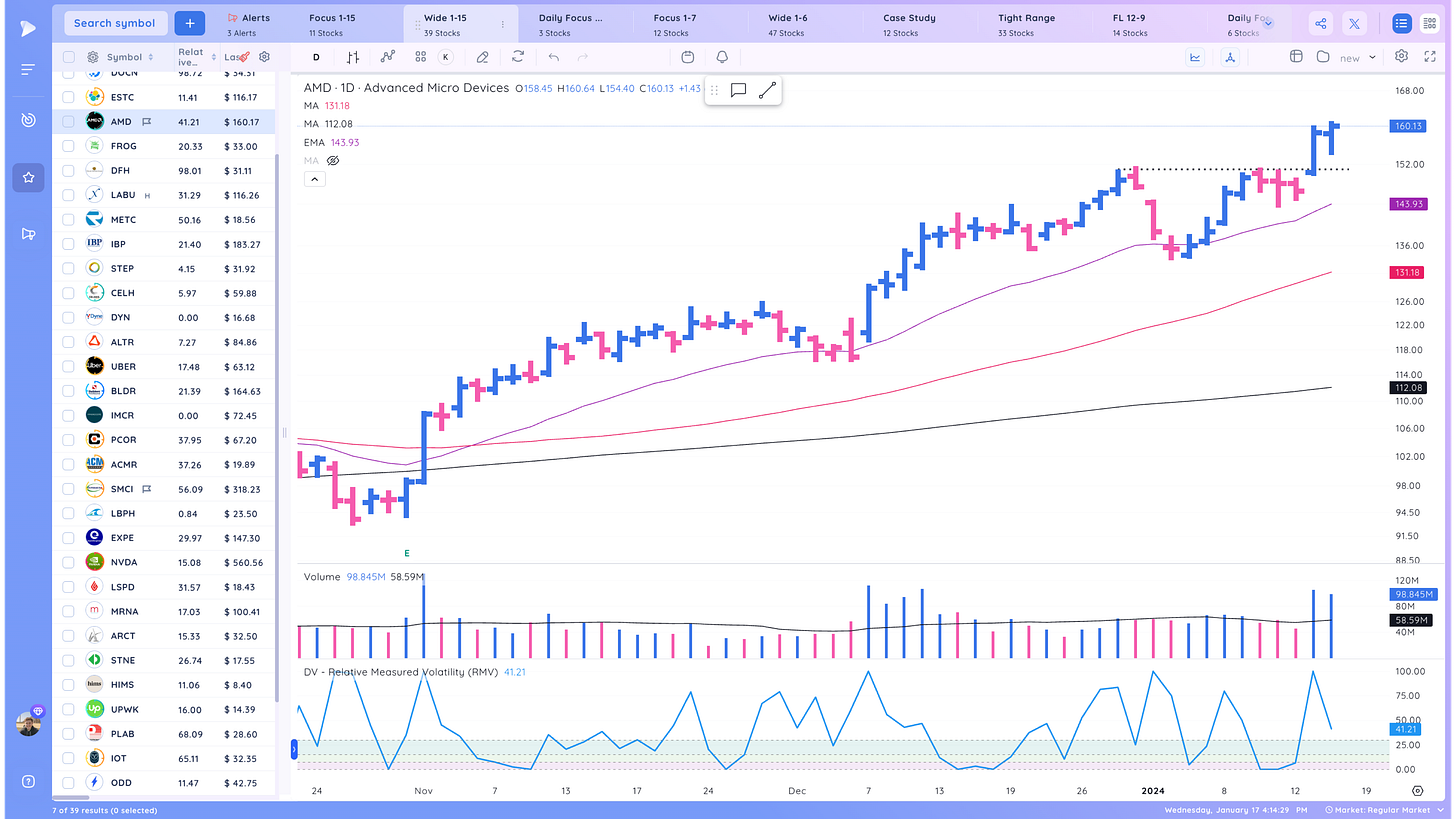Collapse the indicator legend chevron
This screenshot has width=1456, height=819.
click(314, 179)
